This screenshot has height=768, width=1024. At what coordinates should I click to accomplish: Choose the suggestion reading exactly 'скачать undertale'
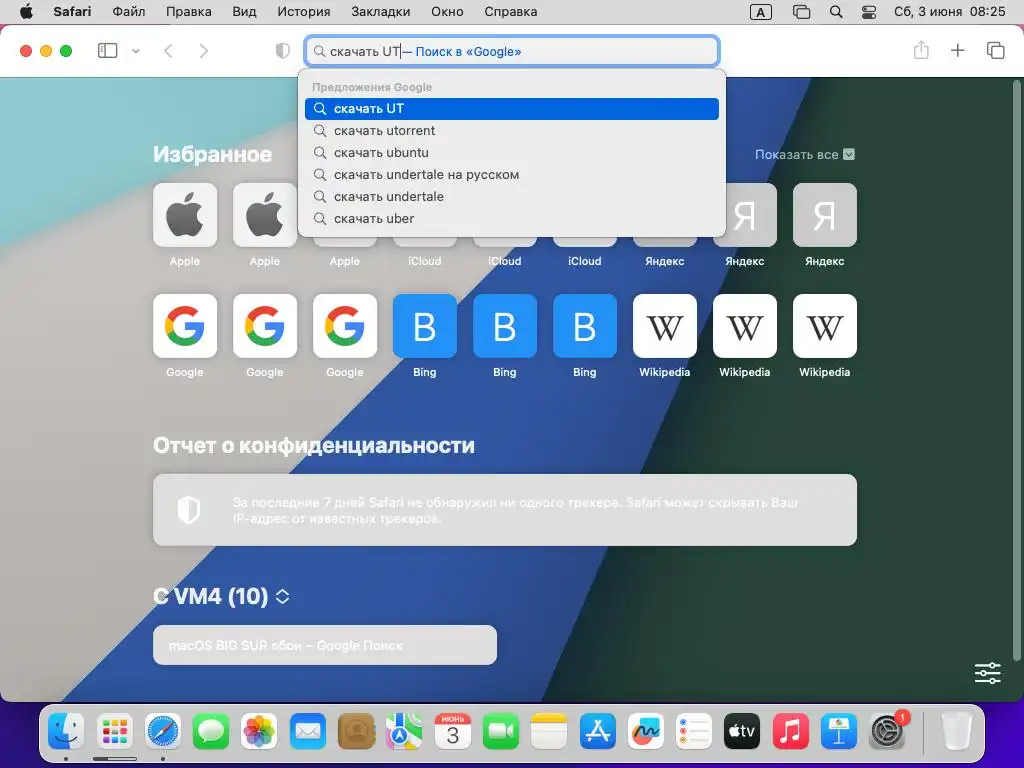(512, 197)
